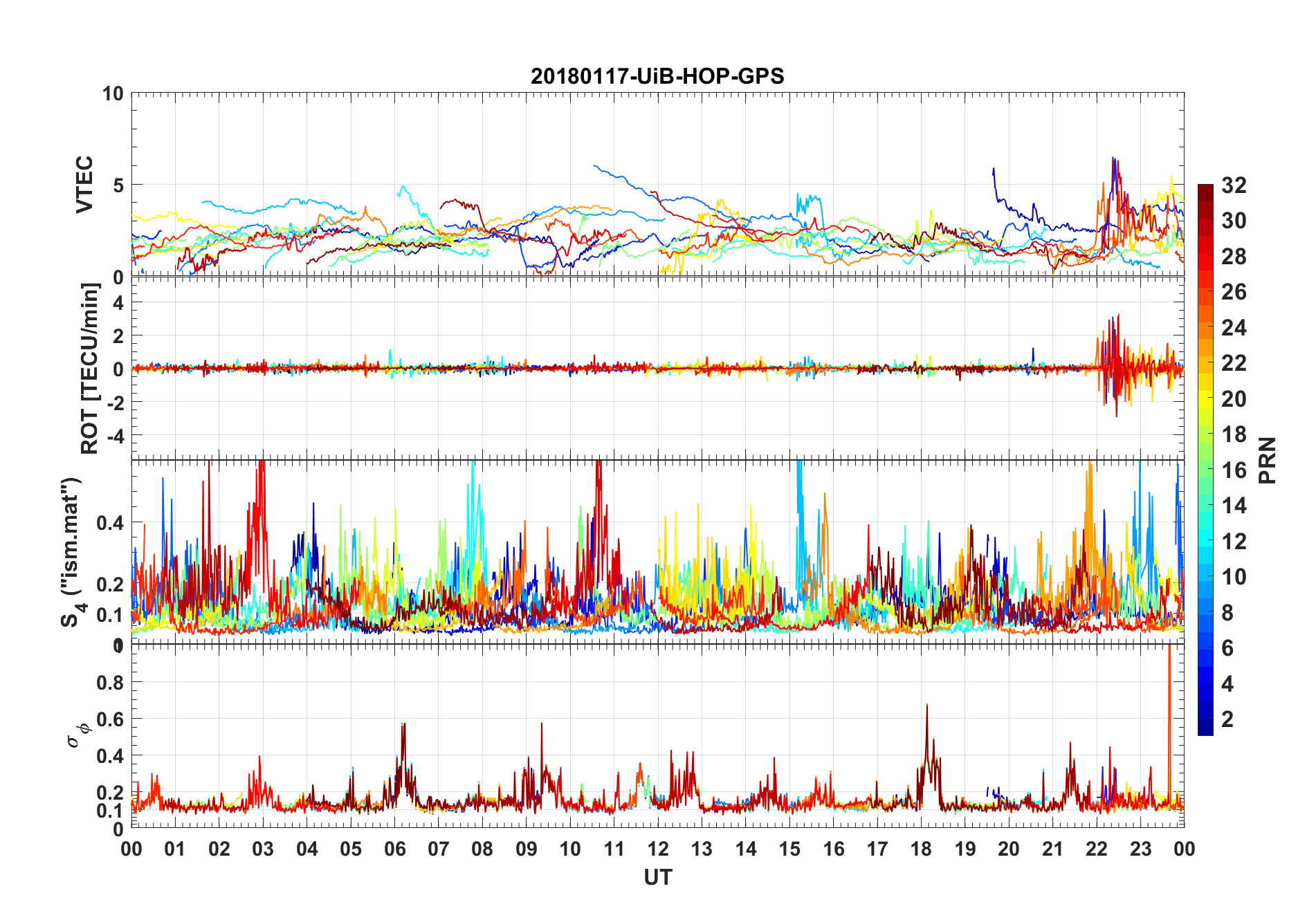Viewport: 1316px width, 920px height.
Task: Select the VTEC y-axis label
Action: (84, 185)
